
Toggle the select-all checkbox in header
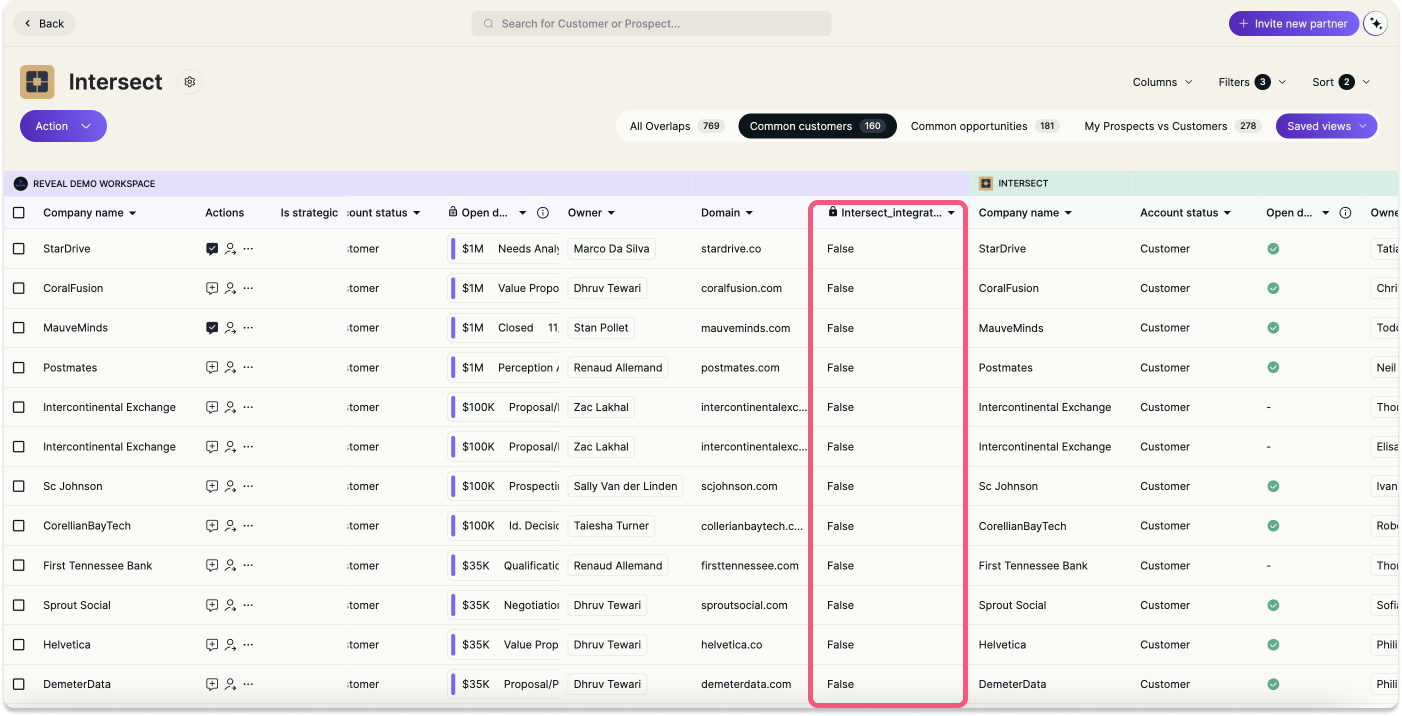[19, 213]
